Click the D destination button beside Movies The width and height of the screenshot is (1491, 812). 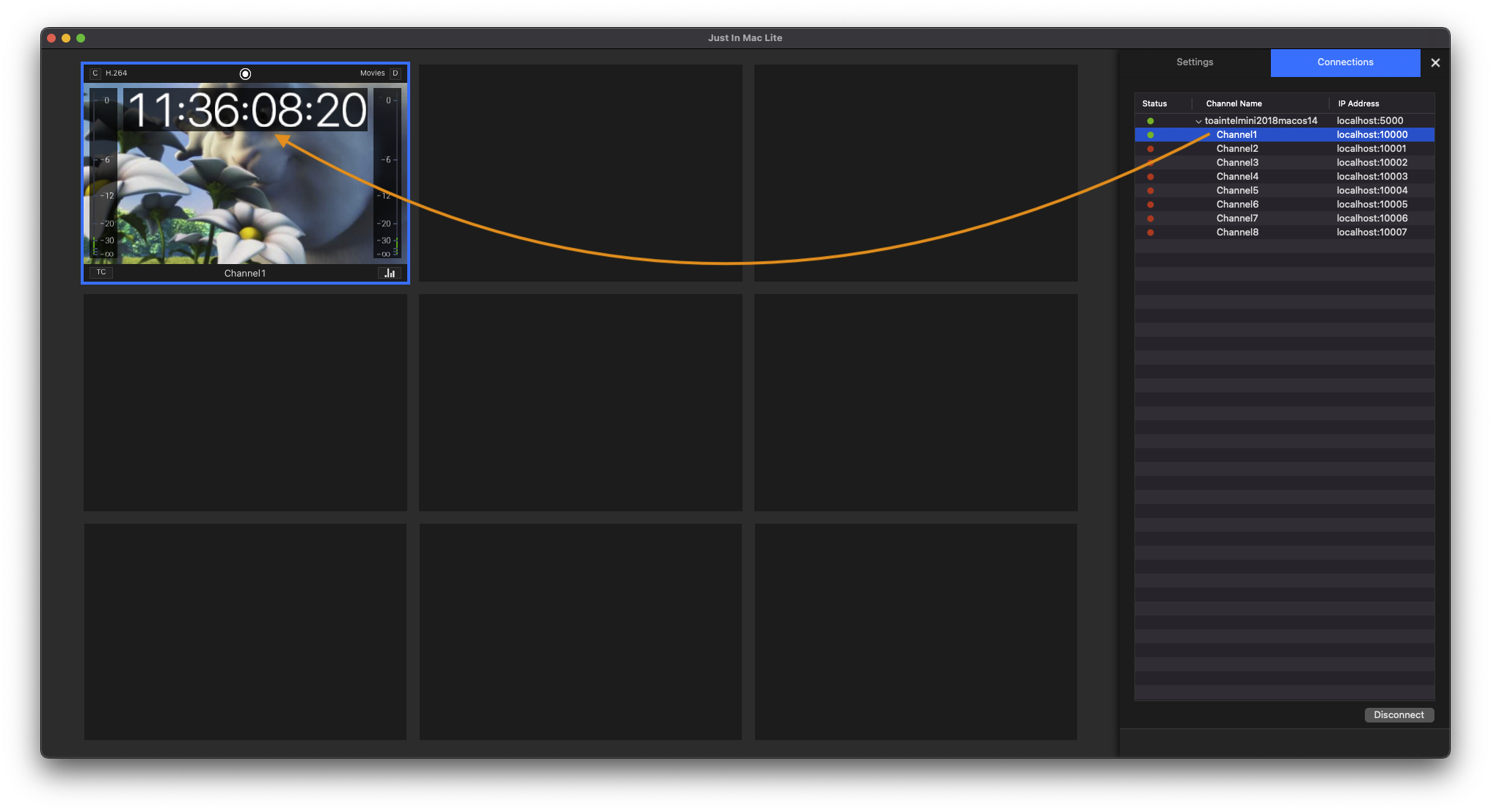[x=395, y=73]
